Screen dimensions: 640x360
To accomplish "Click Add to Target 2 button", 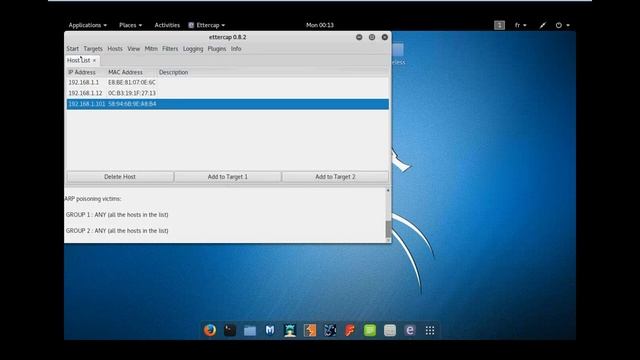I will pyautogui.click(x=335, y=177).
